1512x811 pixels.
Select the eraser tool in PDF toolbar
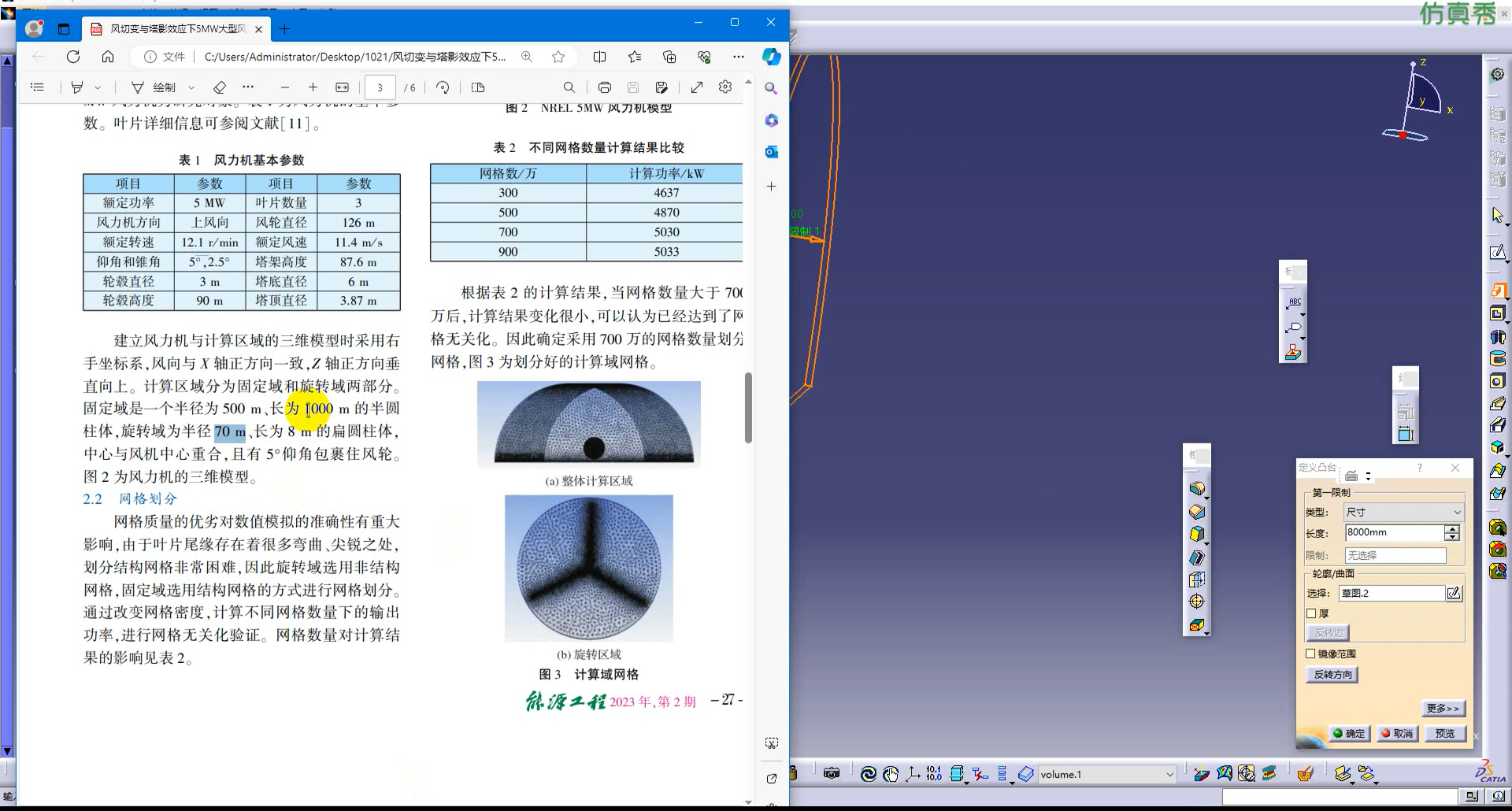pyautogui.click(x=220, y=87)
